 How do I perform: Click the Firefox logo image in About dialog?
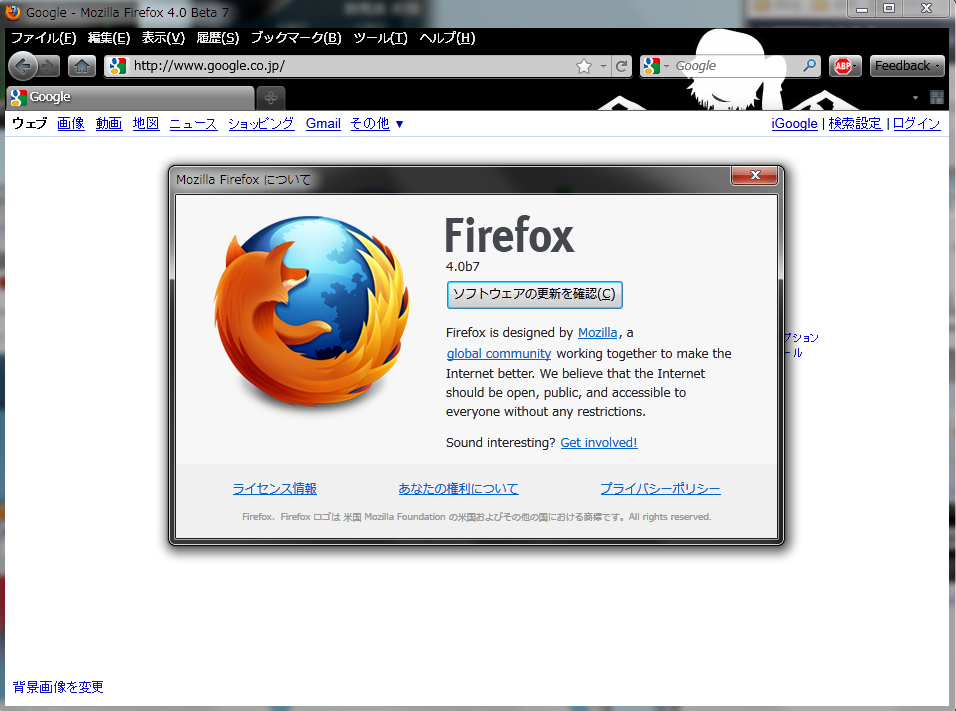point(312,312)
